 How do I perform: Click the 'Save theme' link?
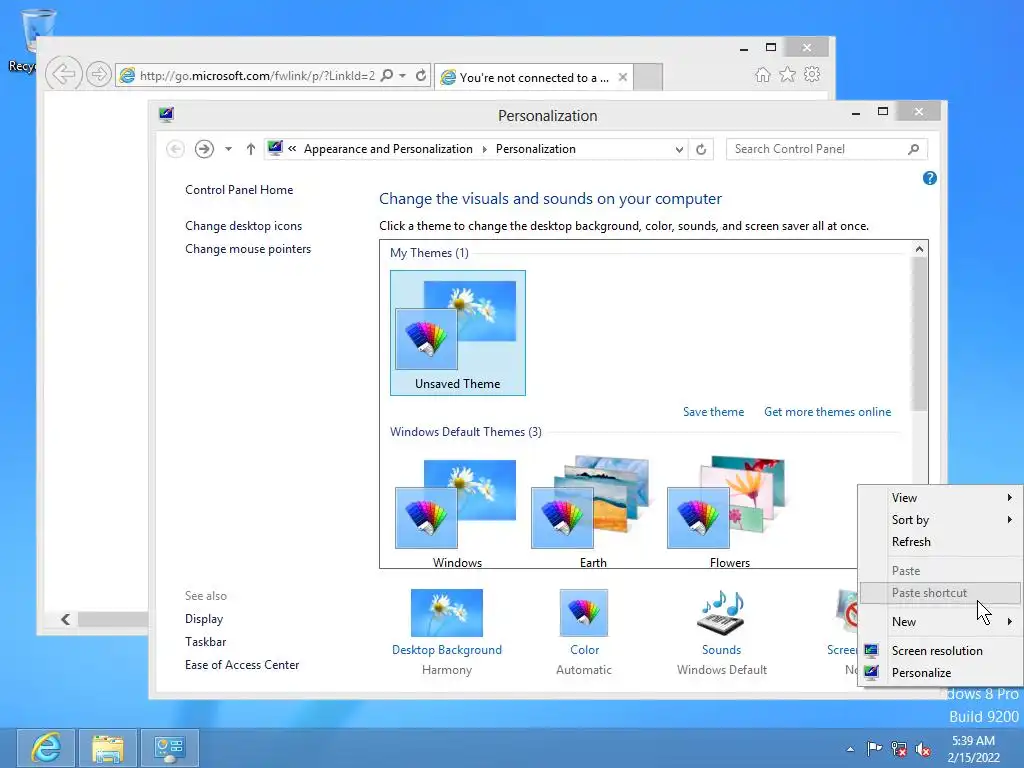pyautogui.click(x=713, y=412)
